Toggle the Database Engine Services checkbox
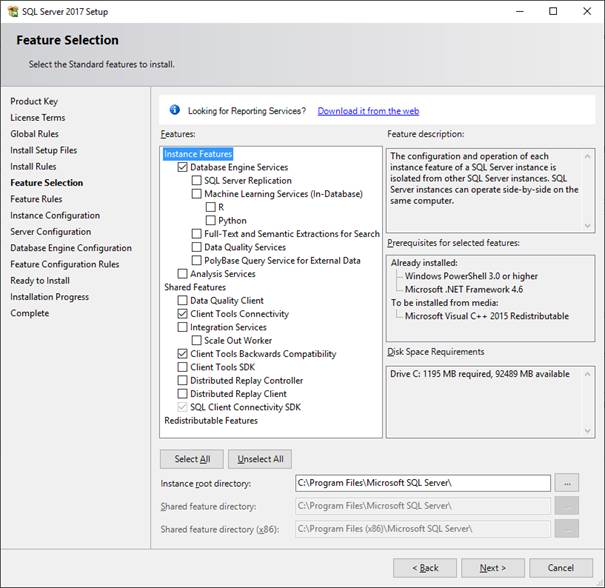The image size is (605, 588). pyautogui.click(x=182, y=167)
